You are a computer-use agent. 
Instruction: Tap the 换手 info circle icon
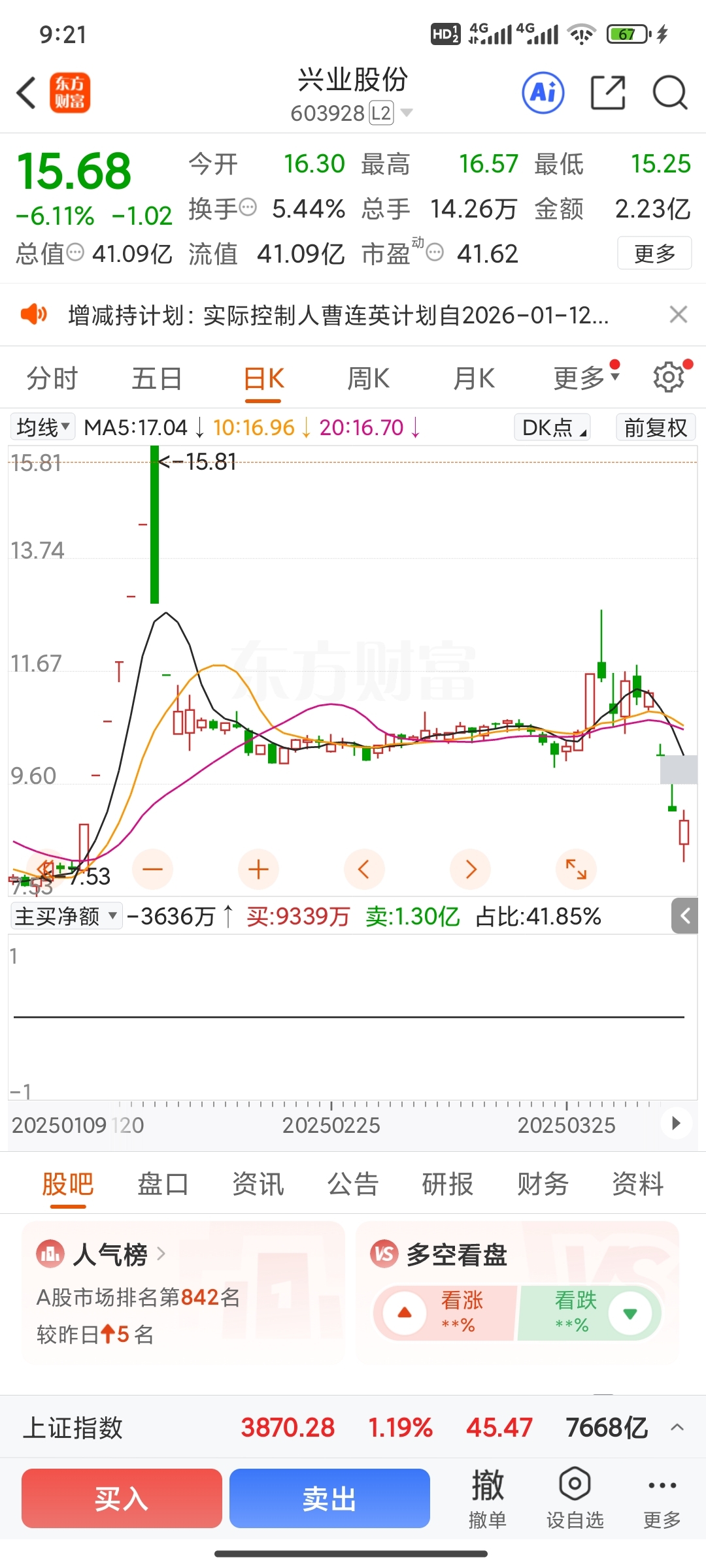tap(248, 207)
